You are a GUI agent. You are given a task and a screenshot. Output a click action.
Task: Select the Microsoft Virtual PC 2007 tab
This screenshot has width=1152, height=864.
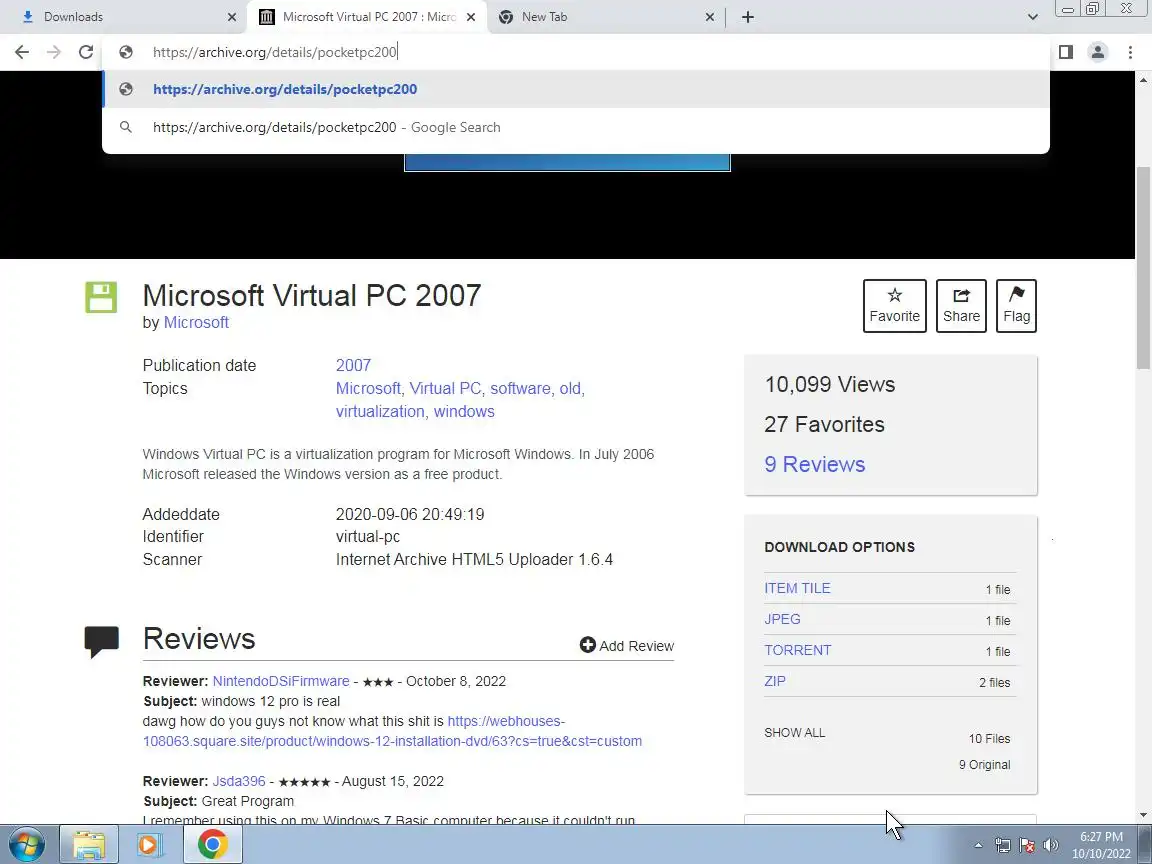(x=367, y=17)
